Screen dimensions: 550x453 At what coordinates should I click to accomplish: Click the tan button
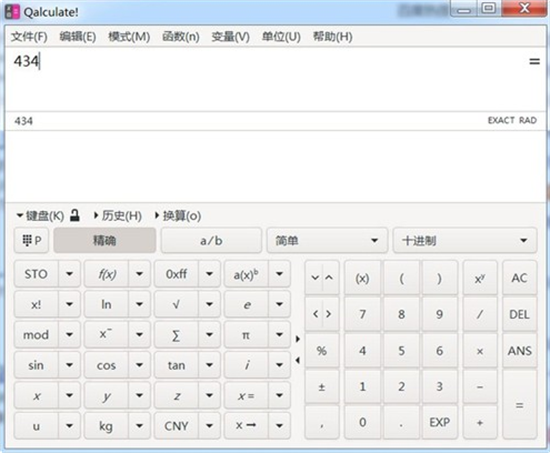[x=176, y=365]
